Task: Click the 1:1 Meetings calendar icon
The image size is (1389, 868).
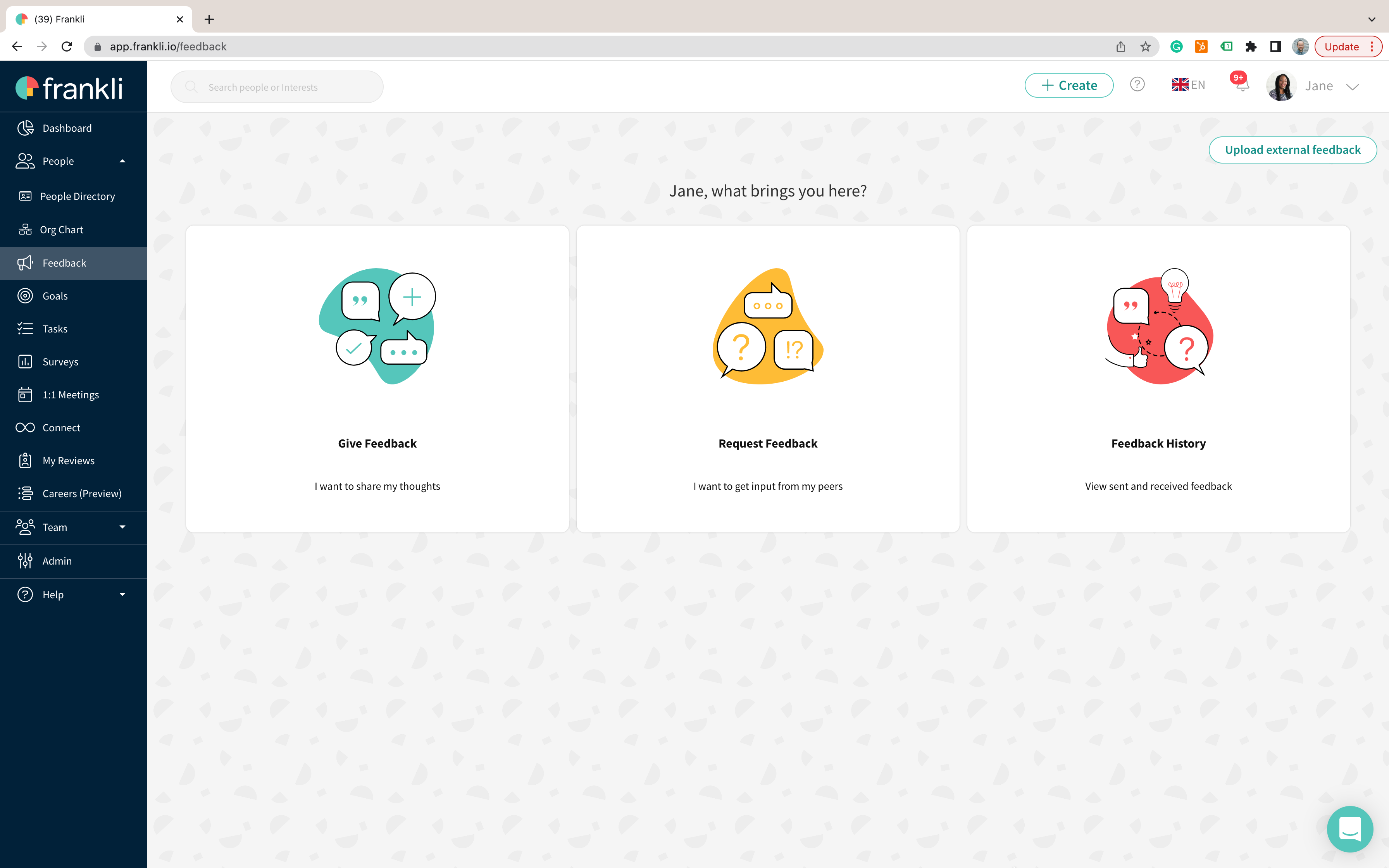Action: [25, 394]
